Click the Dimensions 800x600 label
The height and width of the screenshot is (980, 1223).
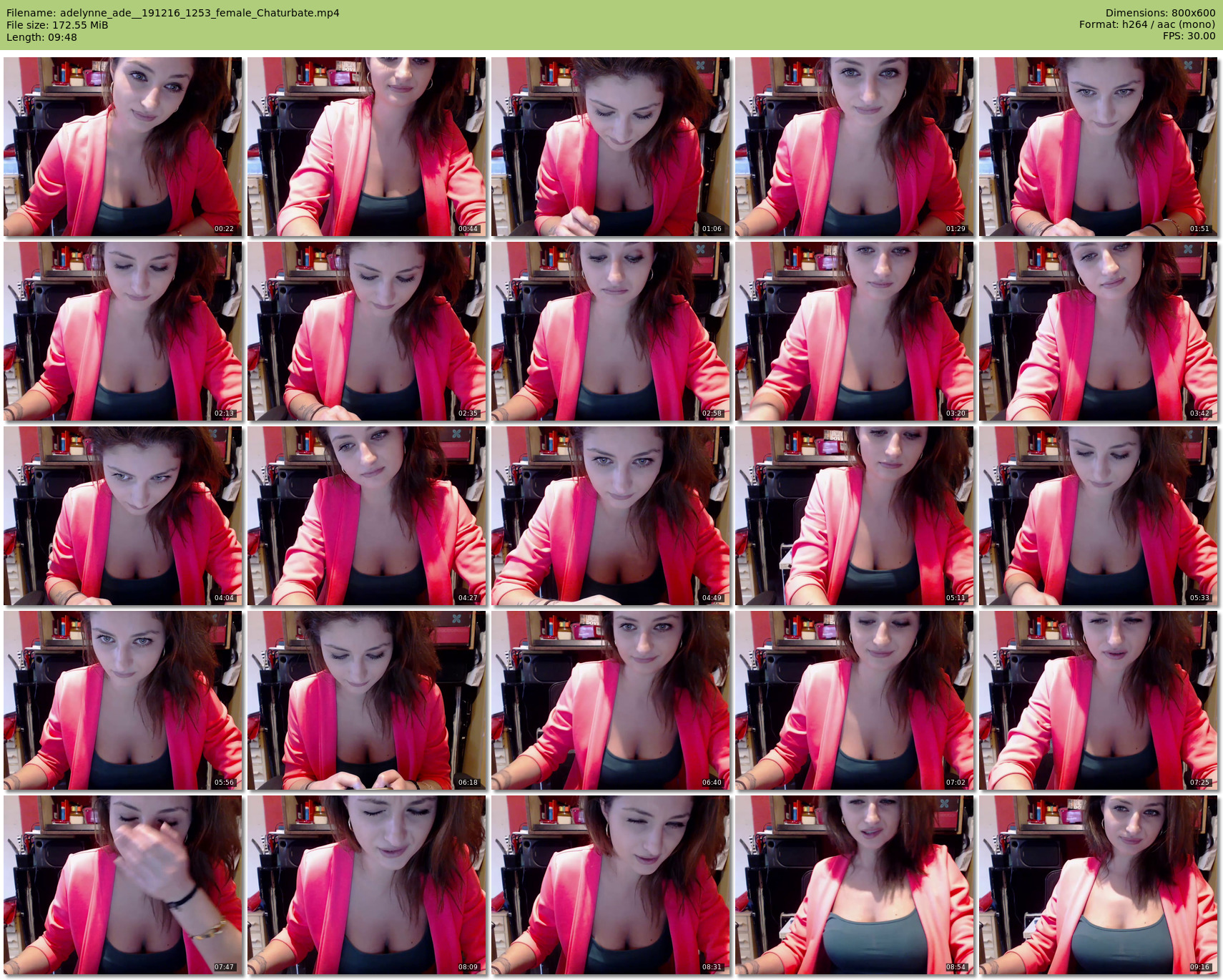(1160, 13)
